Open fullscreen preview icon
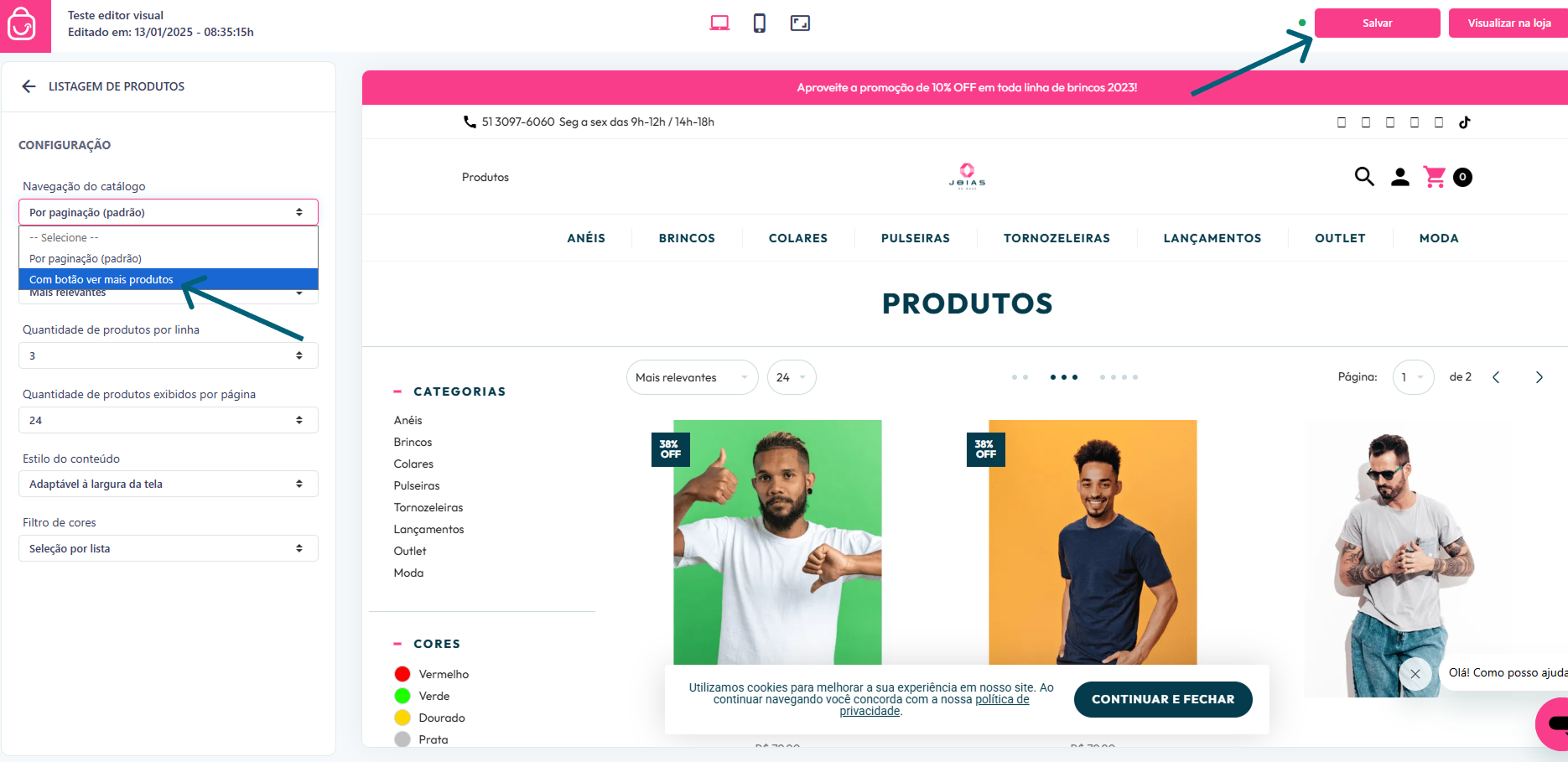Image resolution: width=1568 pixels, height=762 pixels. pos(800,23)
